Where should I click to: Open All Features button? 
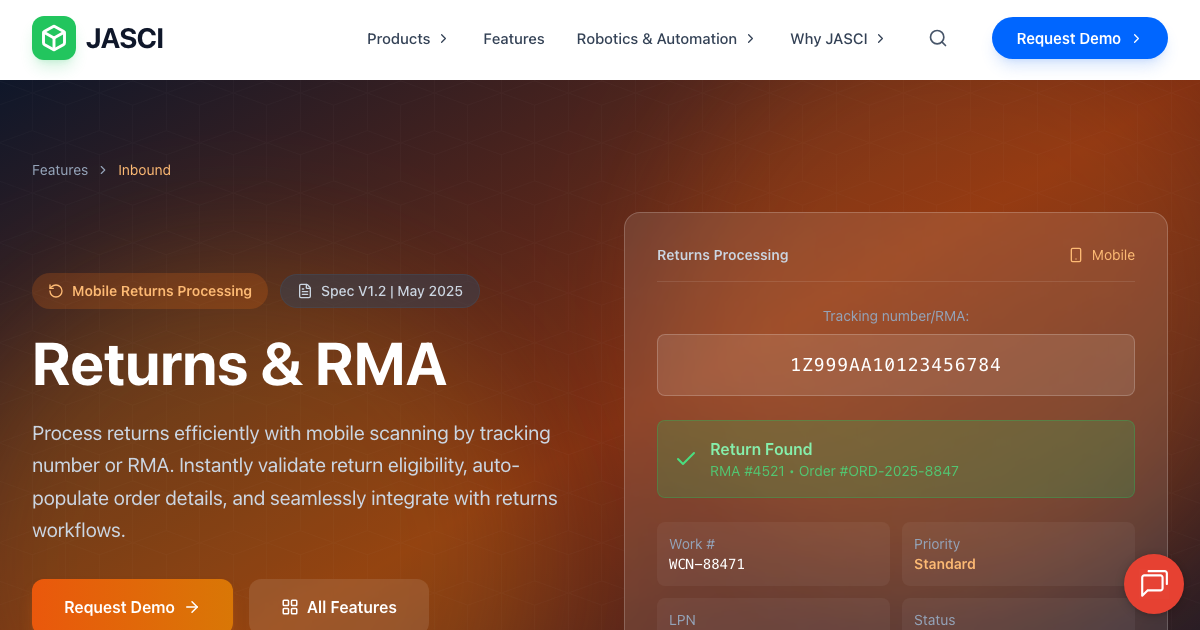tap(339, 605)
